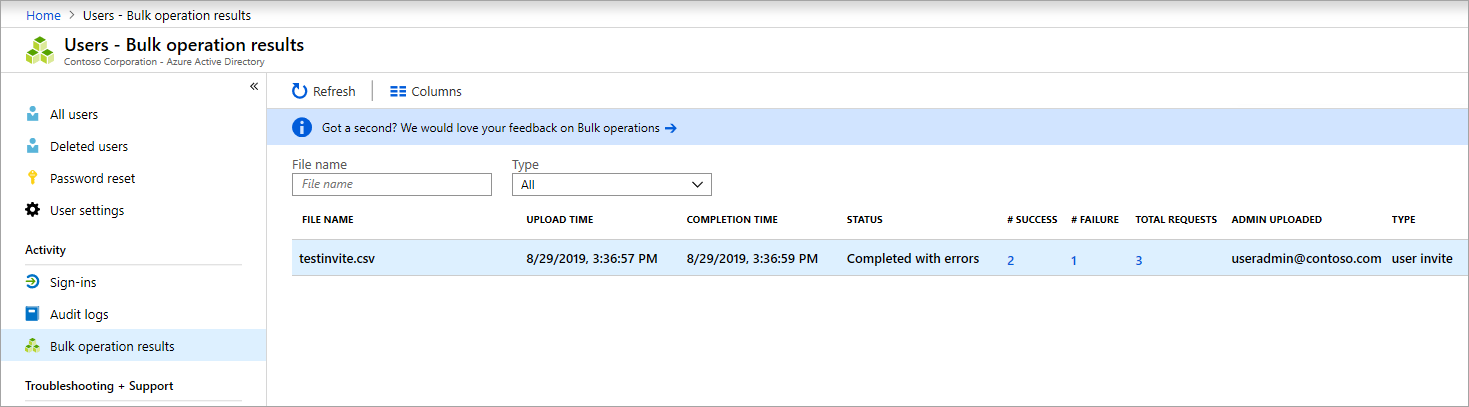The width and height of the screenshot is (1469, 407).
Task: Click the Sign-ins icon
Action: [33, 282]
